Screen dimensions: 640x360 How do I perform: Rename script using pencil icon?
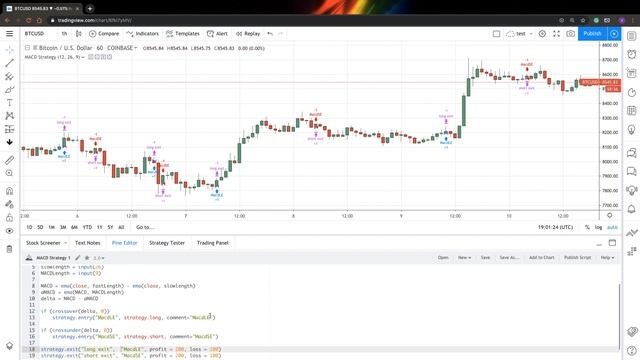click(x=78, y=258)
